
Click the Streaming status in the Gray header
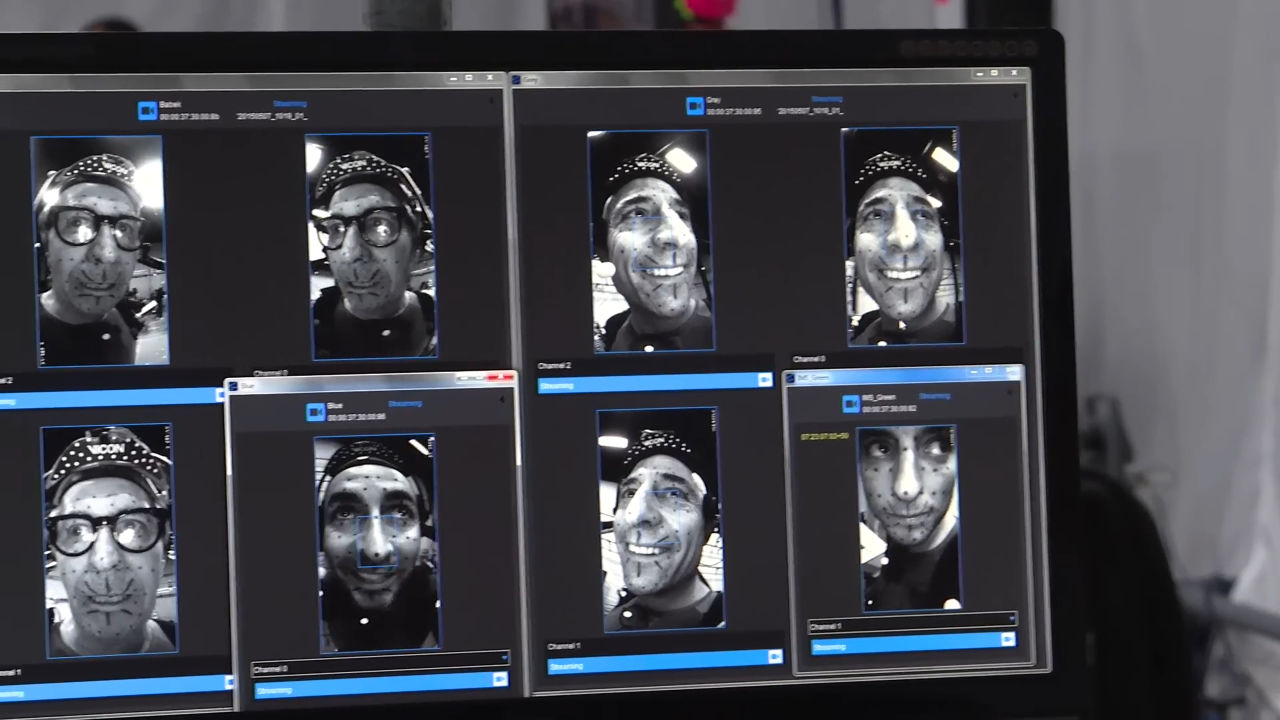coord(827,100)
